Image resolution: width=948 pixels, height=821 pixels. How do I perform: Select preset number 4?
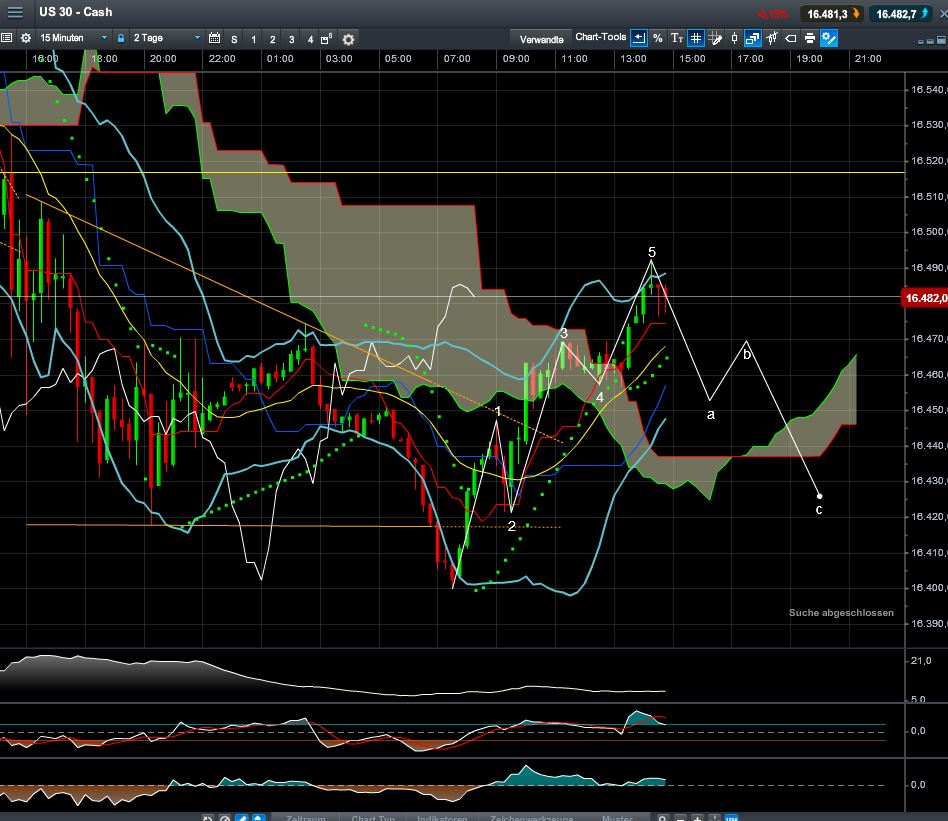tap(310, 39)
